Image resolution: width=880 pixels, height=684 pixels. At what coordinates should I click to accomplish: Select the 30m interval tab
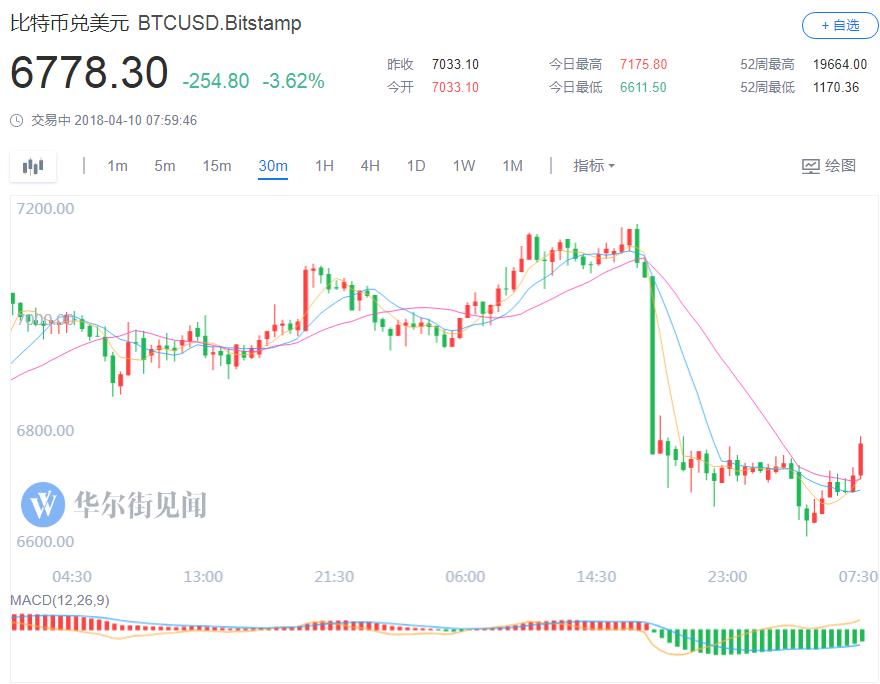(x=272, y=166)
